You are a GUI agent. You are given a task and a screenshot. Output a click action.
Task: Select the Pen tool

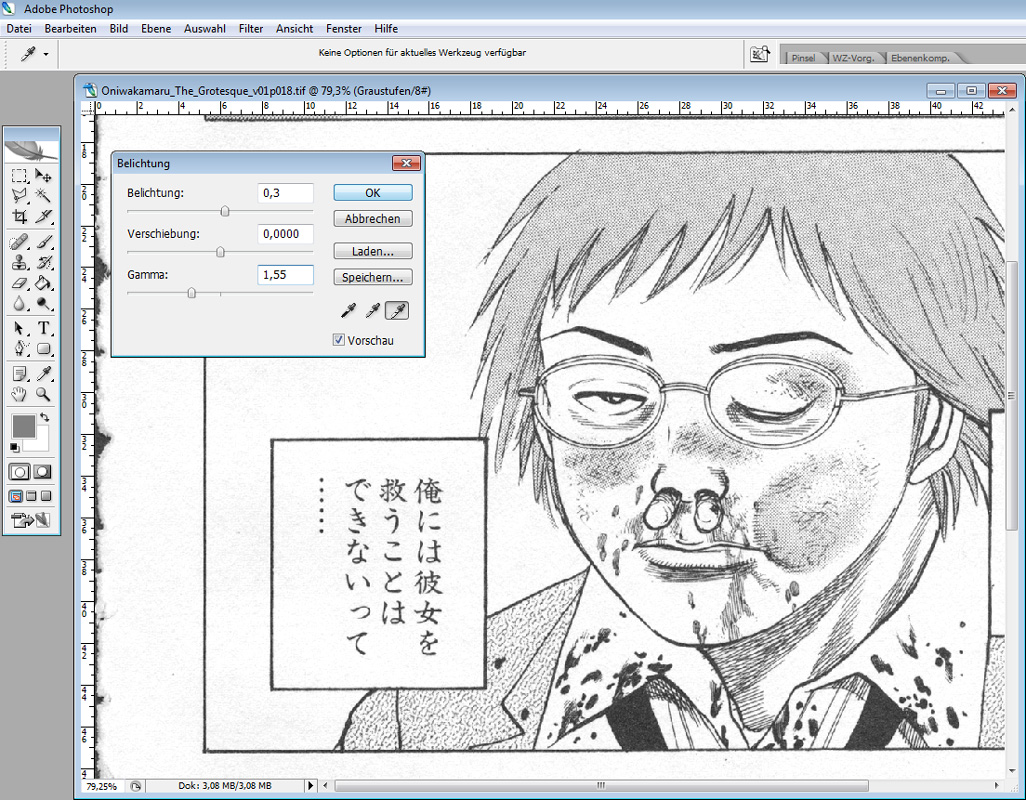(20, 349)
